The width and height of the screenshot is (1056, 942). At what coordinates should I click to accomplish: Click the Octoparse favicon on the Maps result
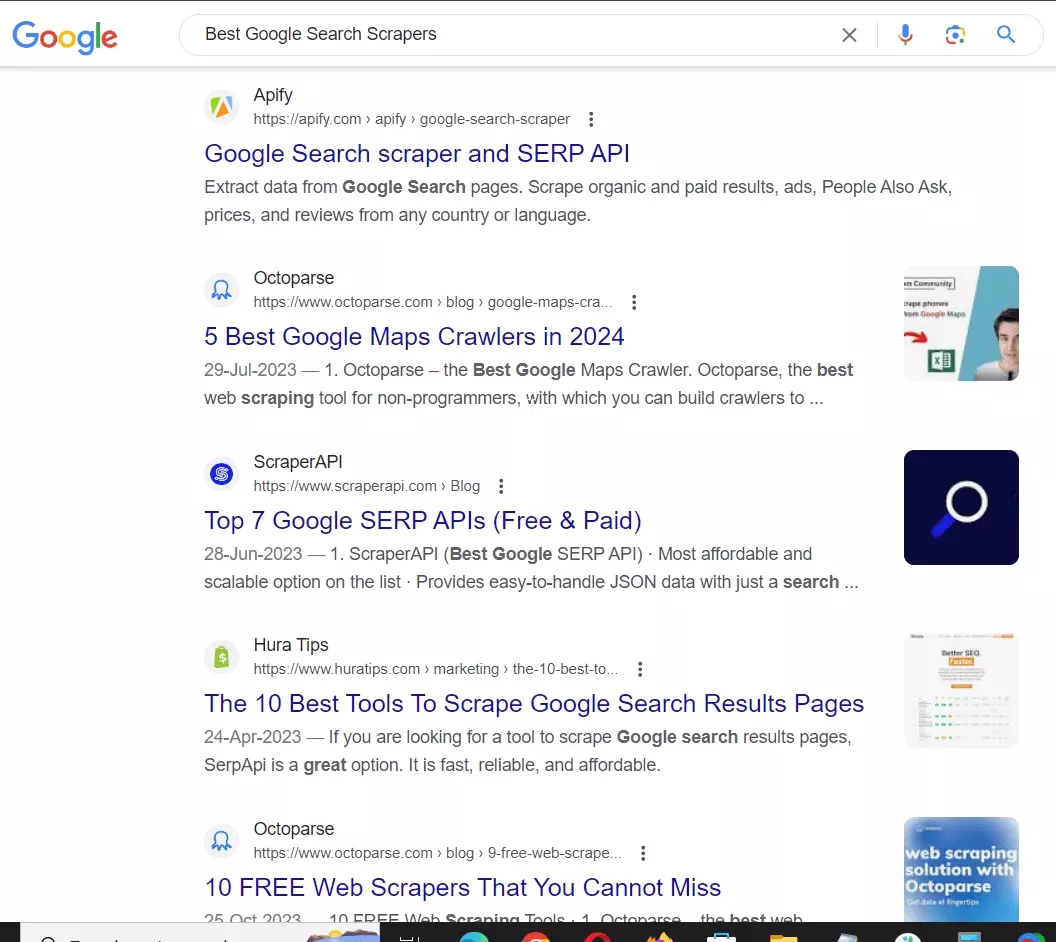click(221, 289)
